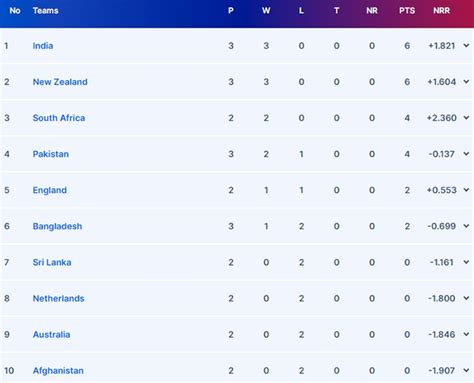
Task: Open the India team link
Action: tap(43, 46)
